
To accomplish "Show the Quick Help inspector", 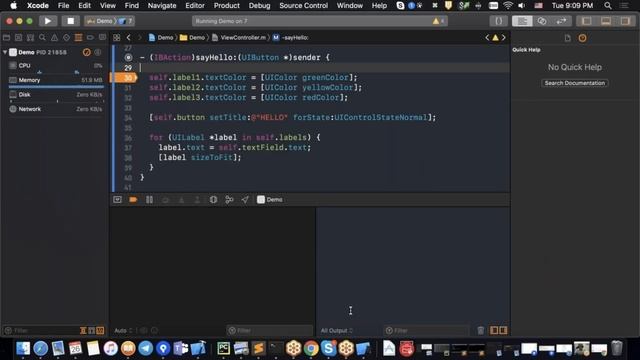I will [582, 38].
